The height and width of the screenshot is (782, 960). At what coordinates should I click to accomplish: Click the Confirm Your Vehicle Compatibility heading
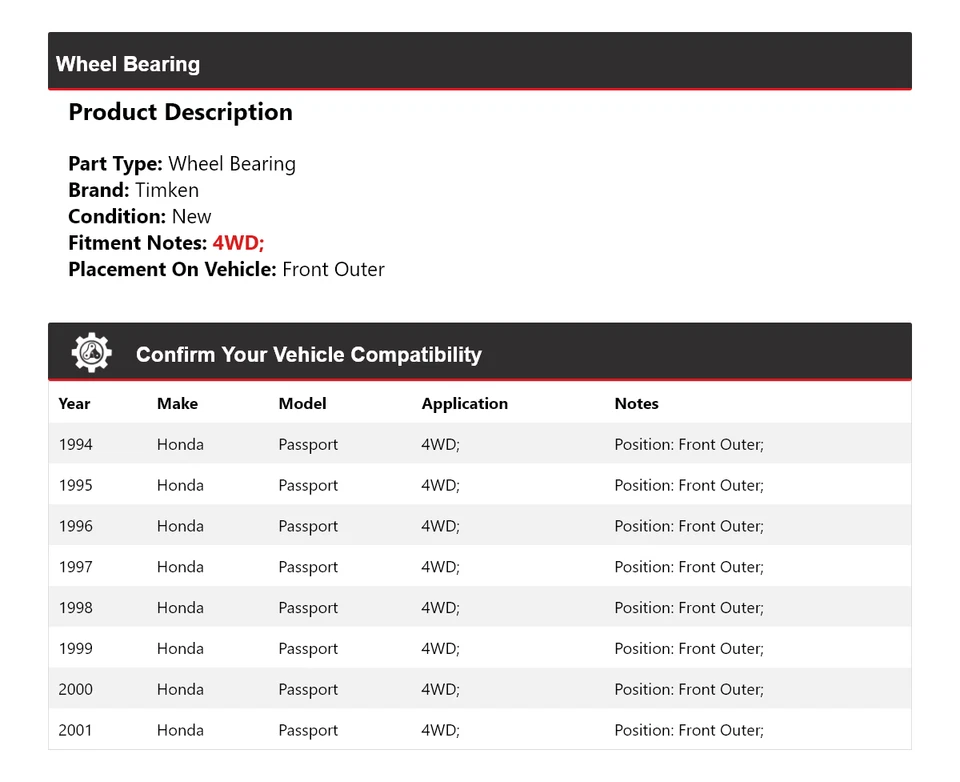[x=308, y=355]
